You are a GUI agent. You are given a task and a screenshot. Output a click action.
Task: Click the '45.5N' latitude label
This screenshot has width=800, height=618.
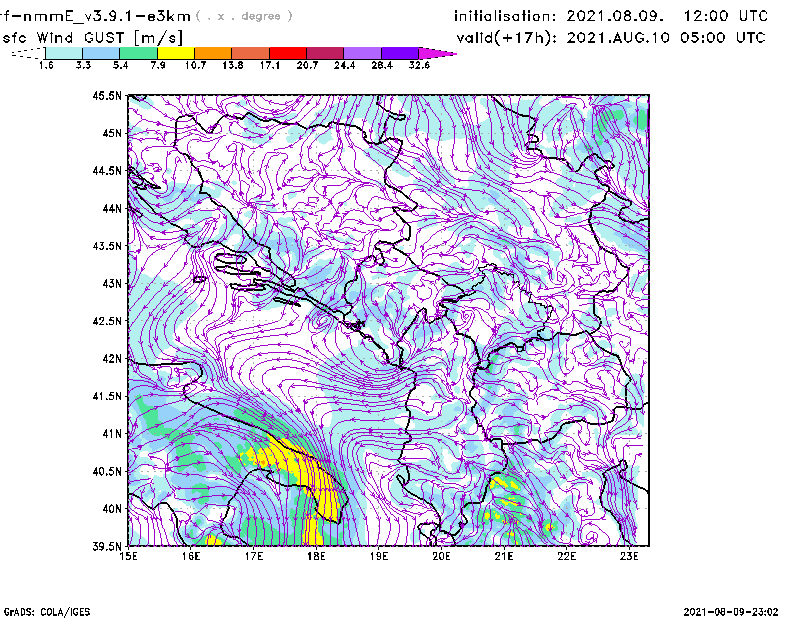108,96
